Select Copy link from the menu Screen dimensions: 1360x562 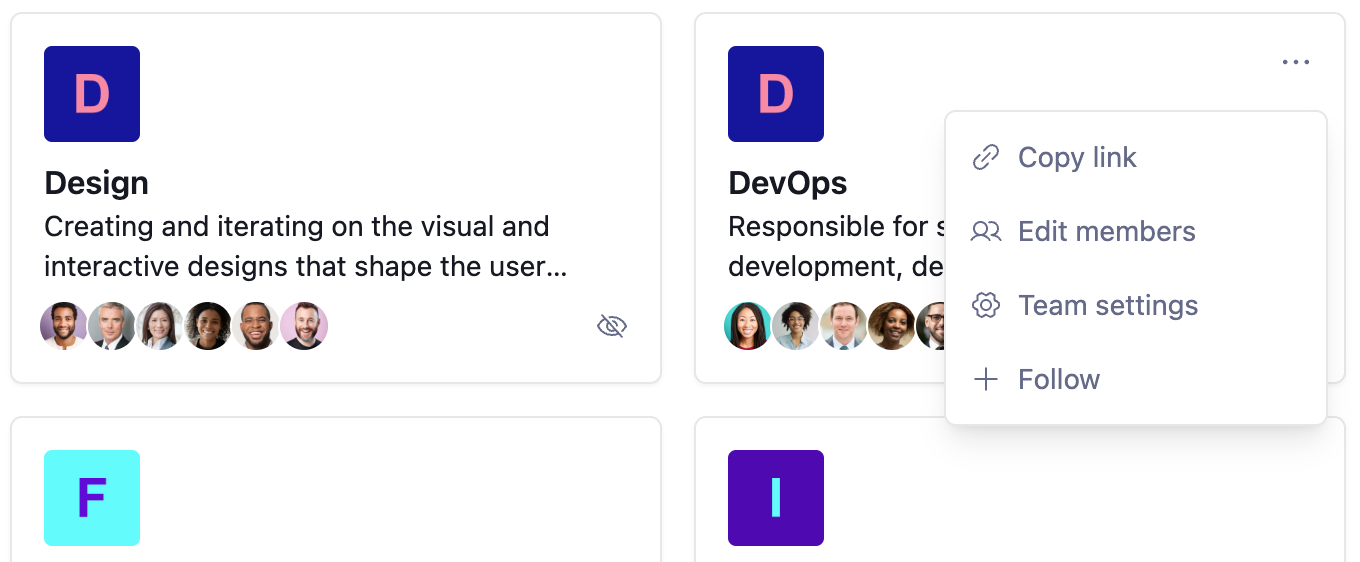click(x=1136, y=157)
